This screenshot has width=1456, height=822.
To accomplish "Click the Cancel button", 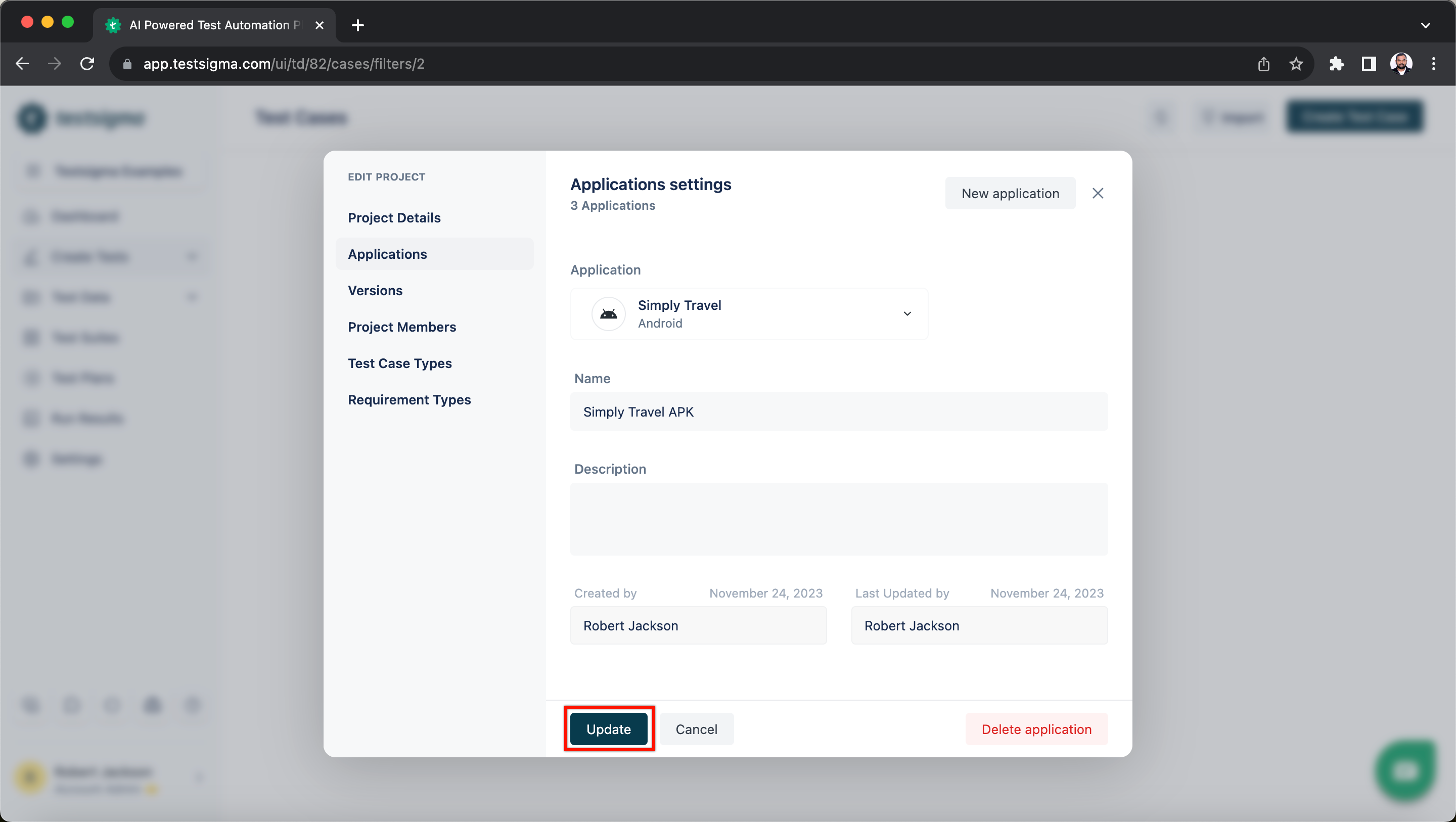I will 696,729.
